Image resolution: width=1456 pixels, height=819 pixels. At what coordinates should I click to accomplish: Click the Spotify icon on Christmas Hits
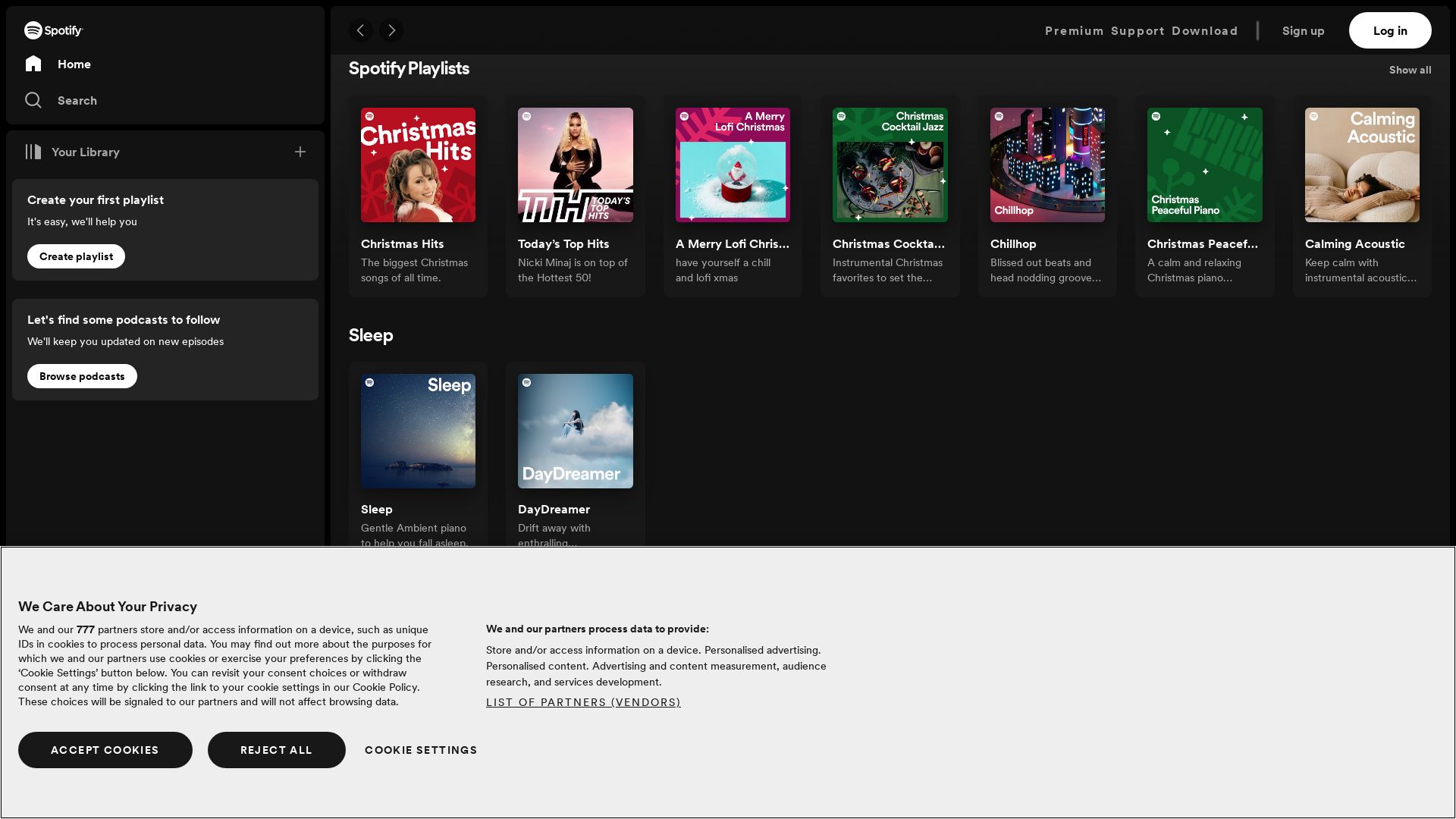[370, 117]
